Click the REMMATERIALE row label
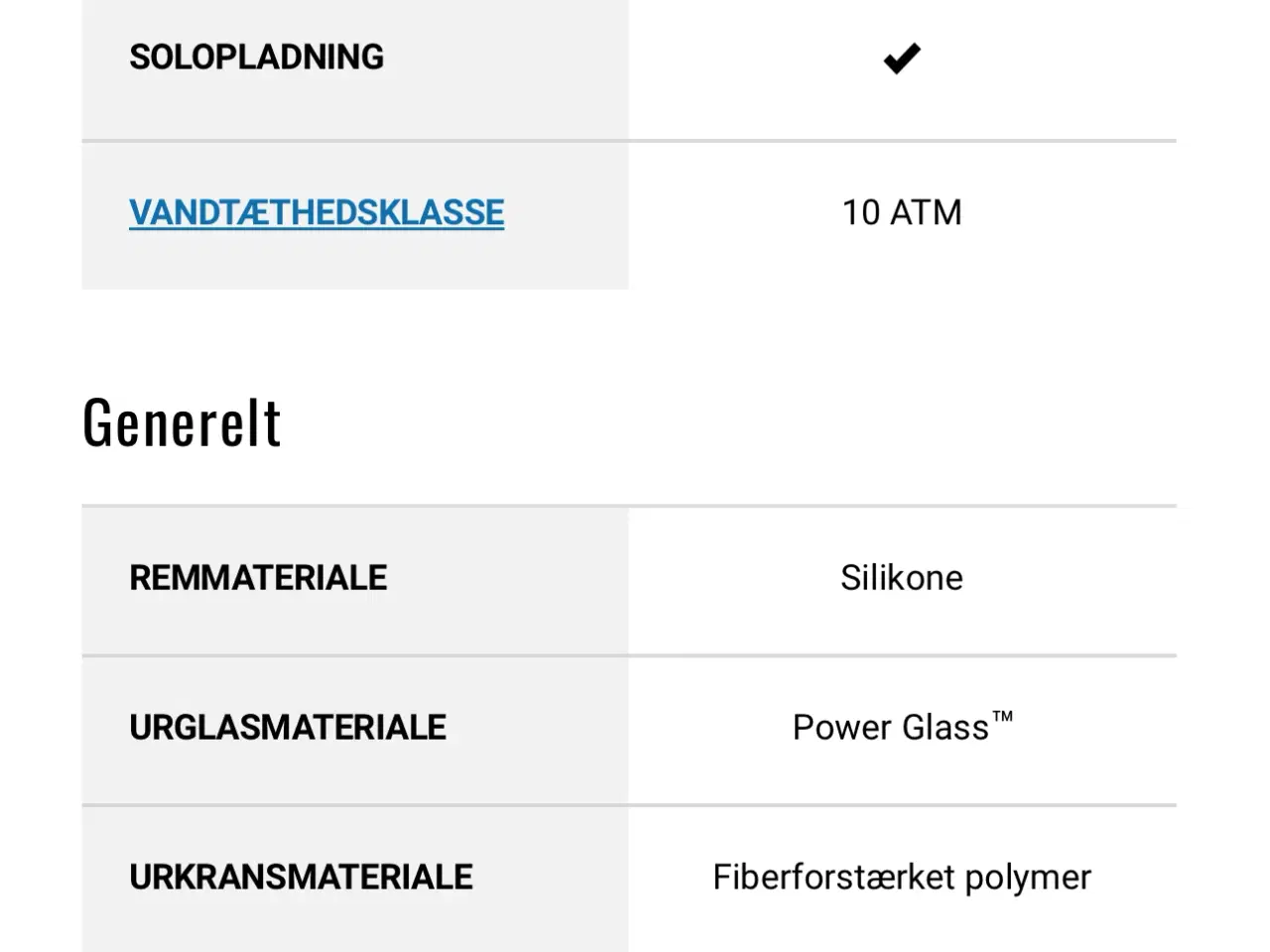Viewport: 1270px width, 952px height. click(x=258, y=578)
